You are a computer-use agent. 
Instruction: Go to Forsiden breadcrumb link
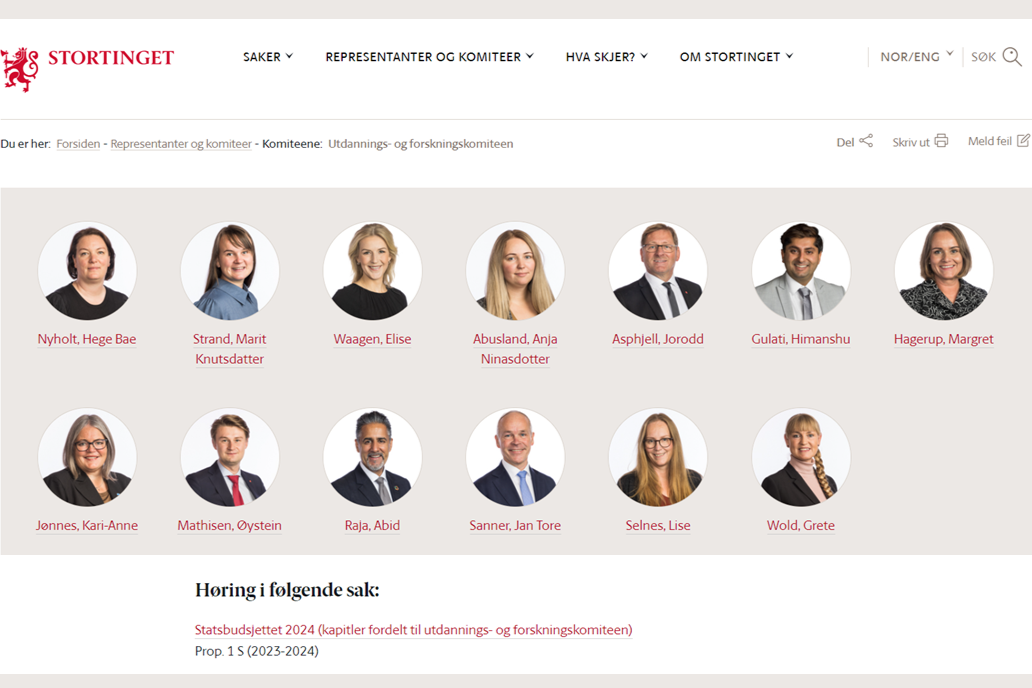(x=78, y=144)
